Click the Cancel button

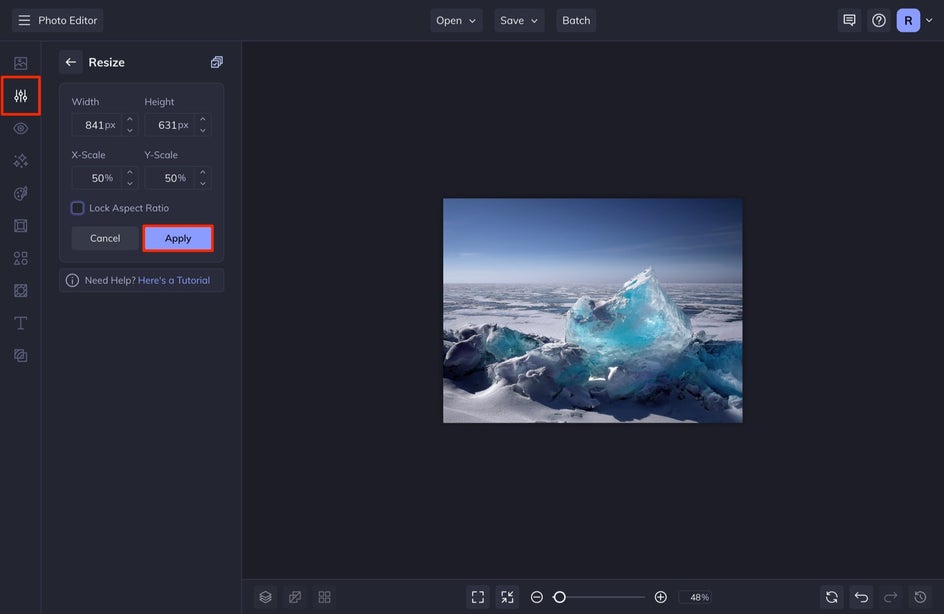(105, 238)
